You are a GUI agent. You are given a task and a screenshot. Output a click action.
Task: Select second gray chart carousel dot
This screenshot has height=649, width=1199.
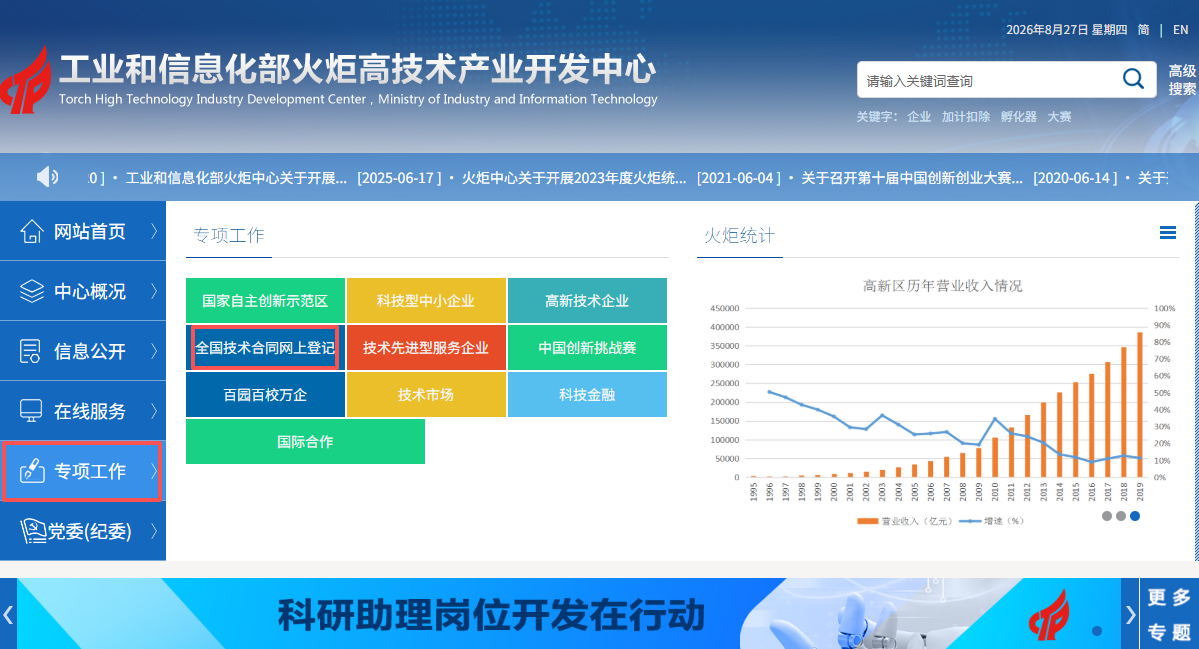[1121, 516]
